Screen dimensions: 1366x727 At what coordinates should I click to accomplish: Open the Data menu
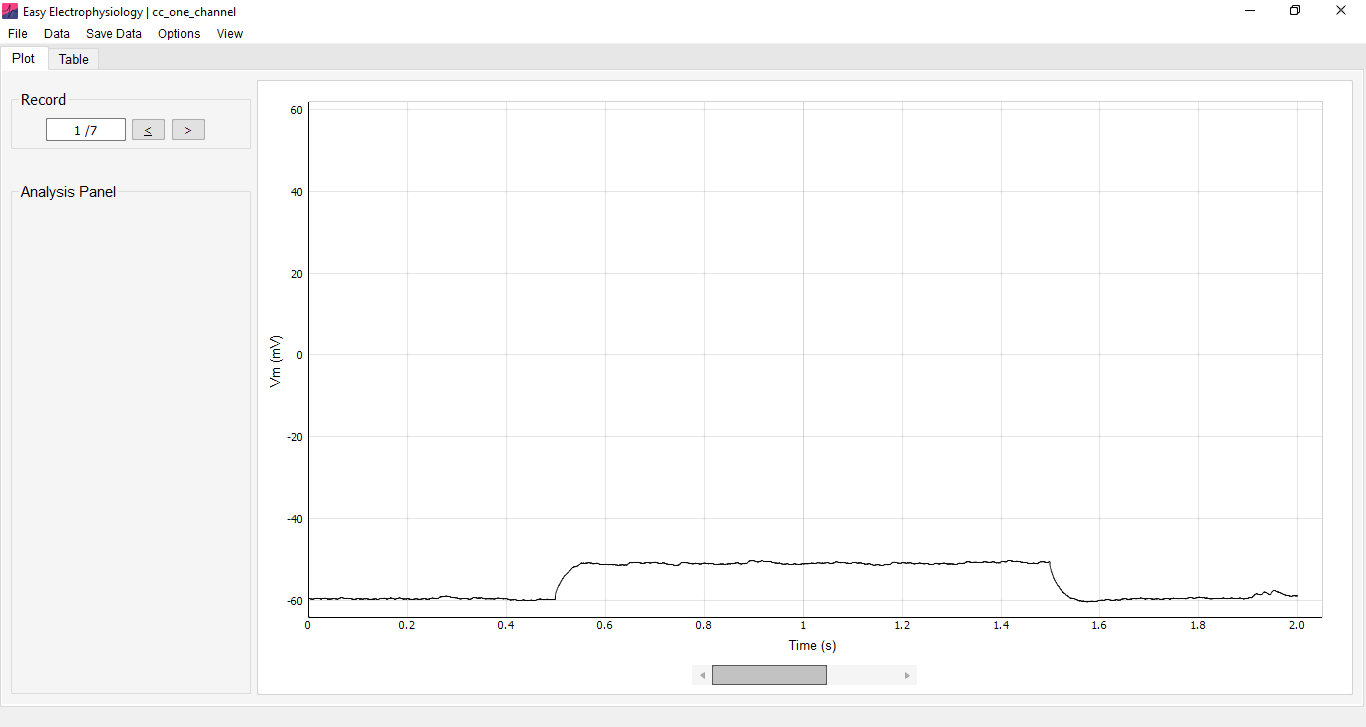point(57,33)
